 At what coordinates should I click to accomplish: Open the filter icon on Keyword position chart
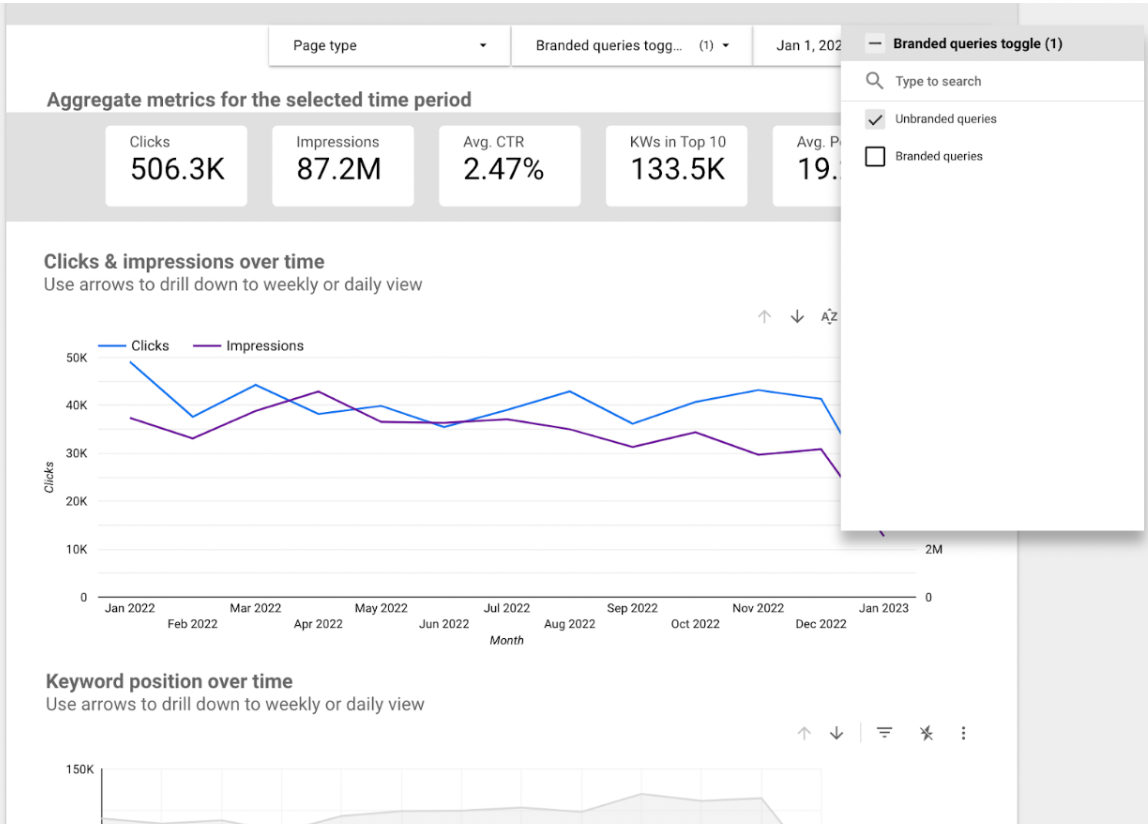point(884,732)
